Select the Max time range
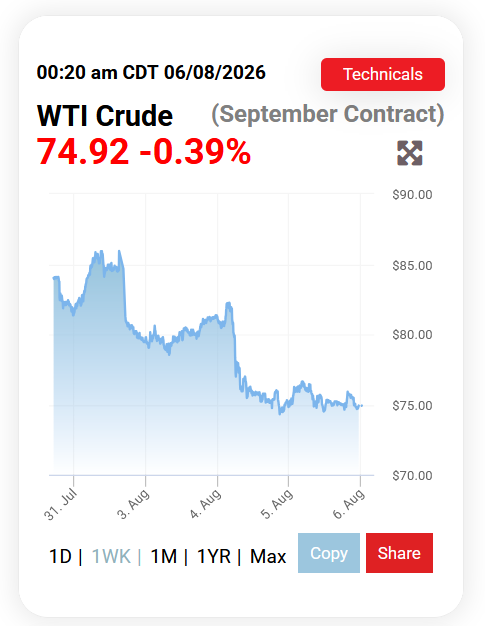This screenshot has width=485, height=626. click(268, 556)
